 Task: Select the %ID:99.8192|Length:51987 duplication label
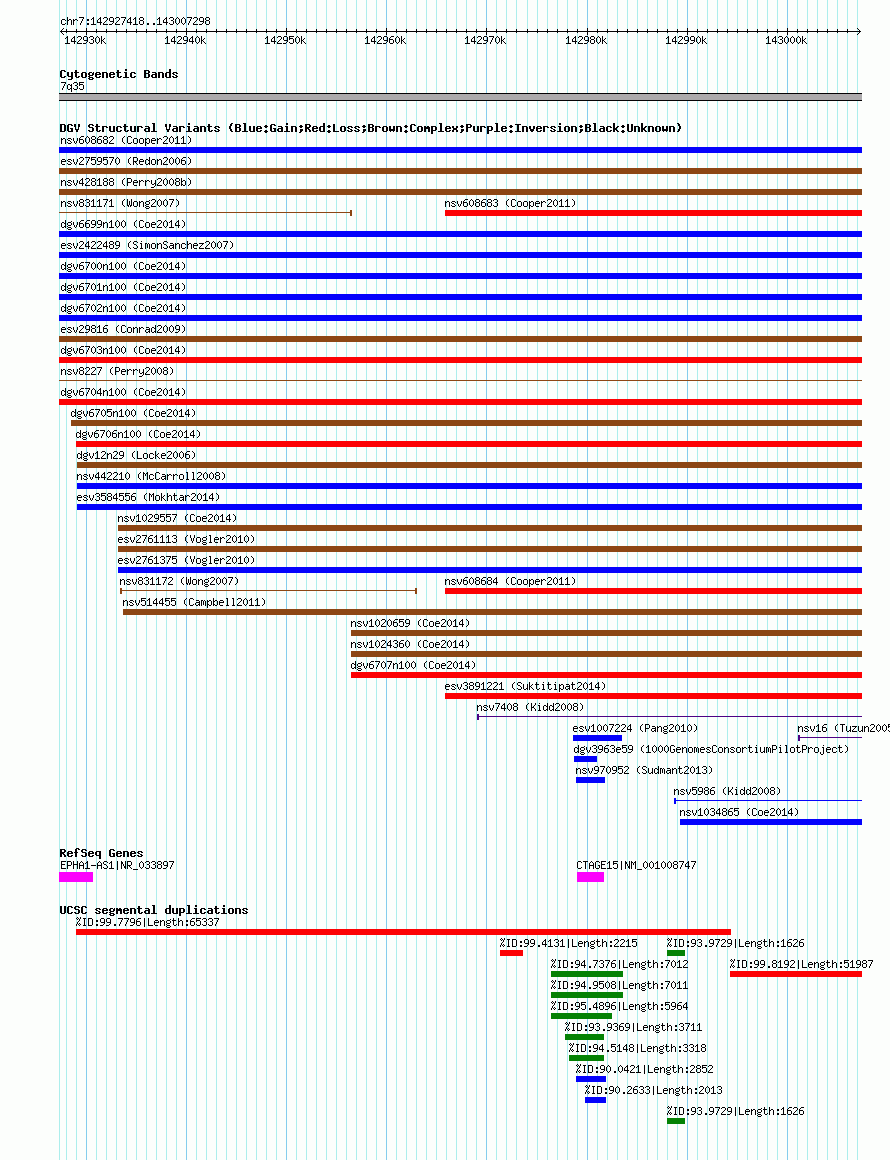click(x=801, y=964)
